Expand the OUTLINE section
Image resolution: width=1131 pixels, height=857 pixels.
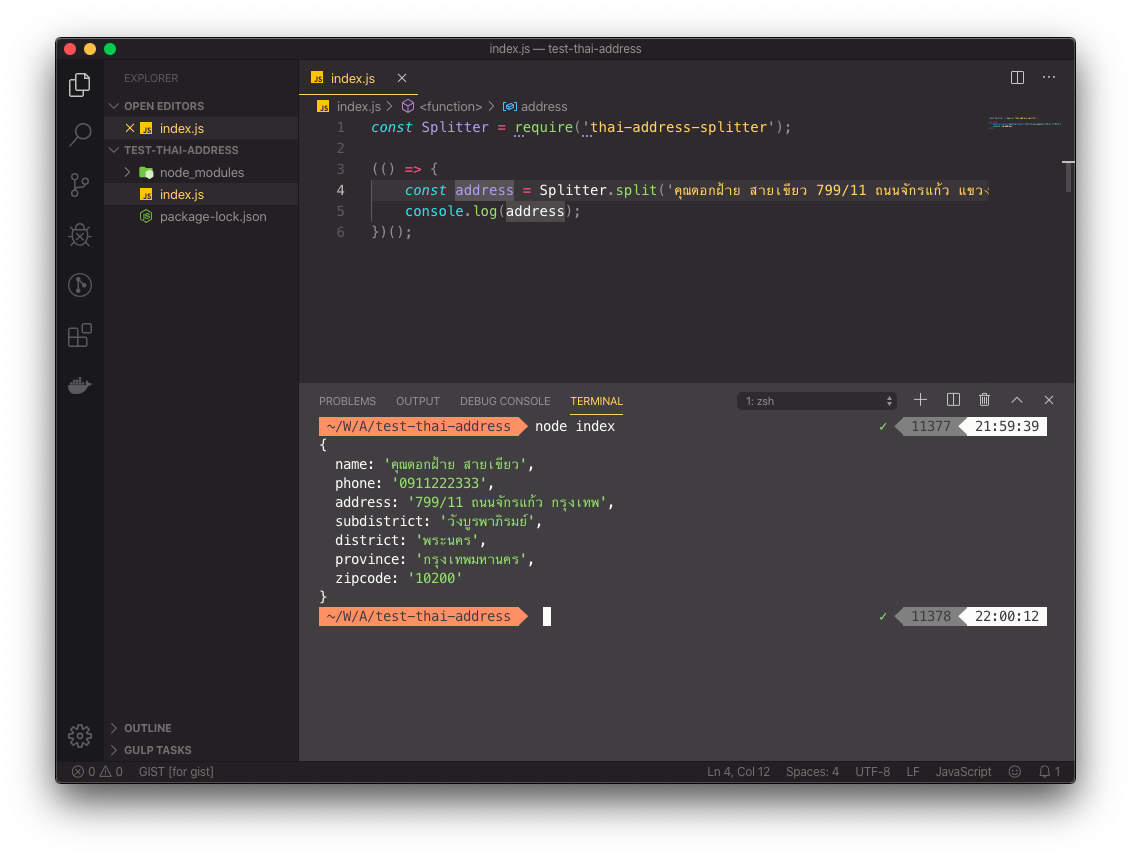point(147,728)
